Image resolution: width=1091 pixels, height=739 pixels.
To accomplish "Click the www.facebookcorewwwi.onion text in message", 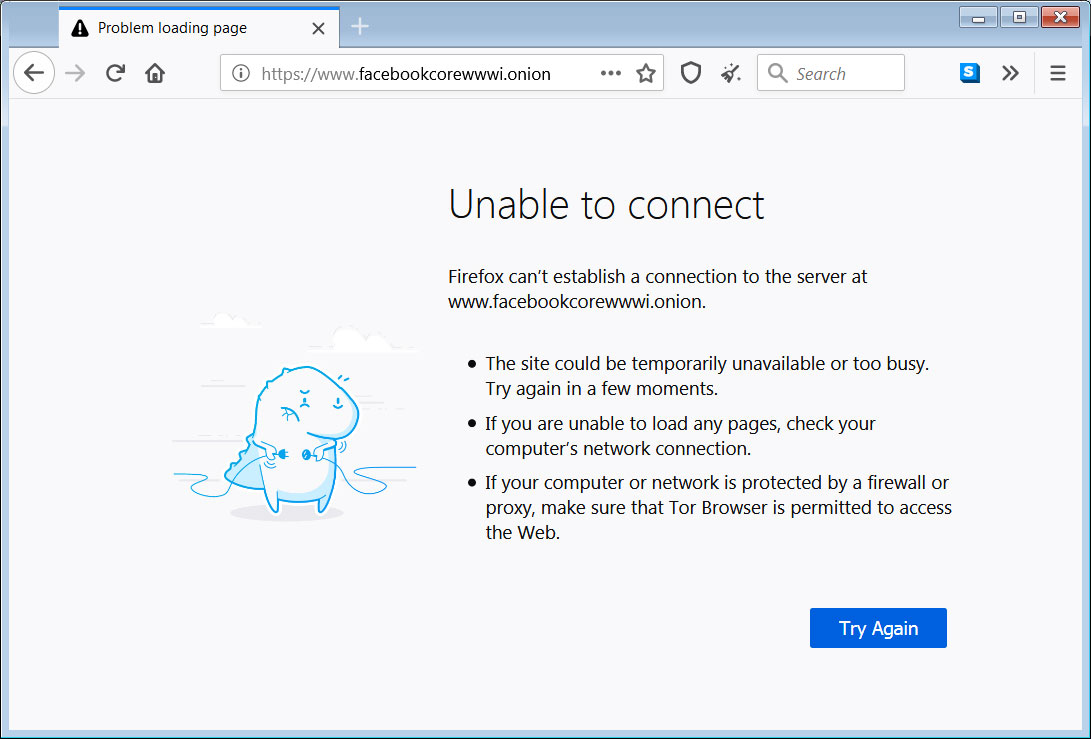I will [x=577, y=302].
